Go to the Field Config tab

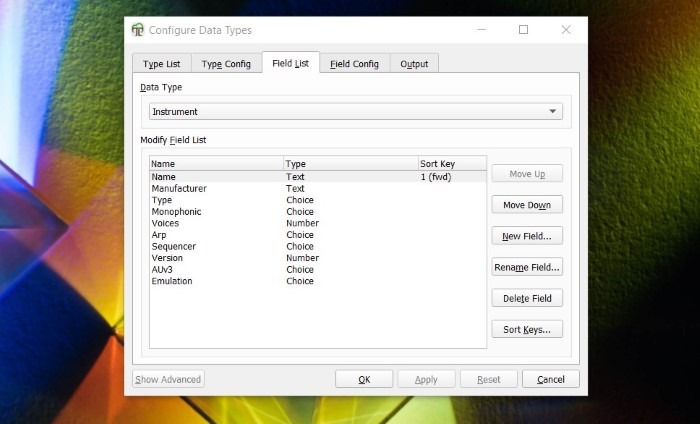[x=354, y=64]
